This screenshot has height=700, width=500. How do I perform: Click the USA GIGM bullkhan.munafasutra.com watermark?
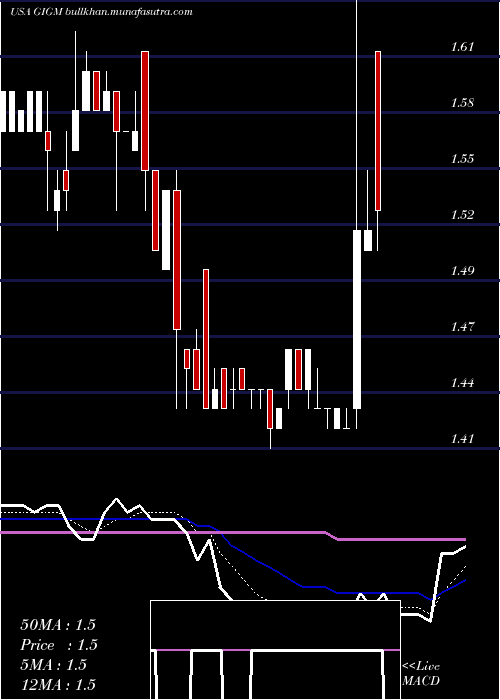point(101,12)
